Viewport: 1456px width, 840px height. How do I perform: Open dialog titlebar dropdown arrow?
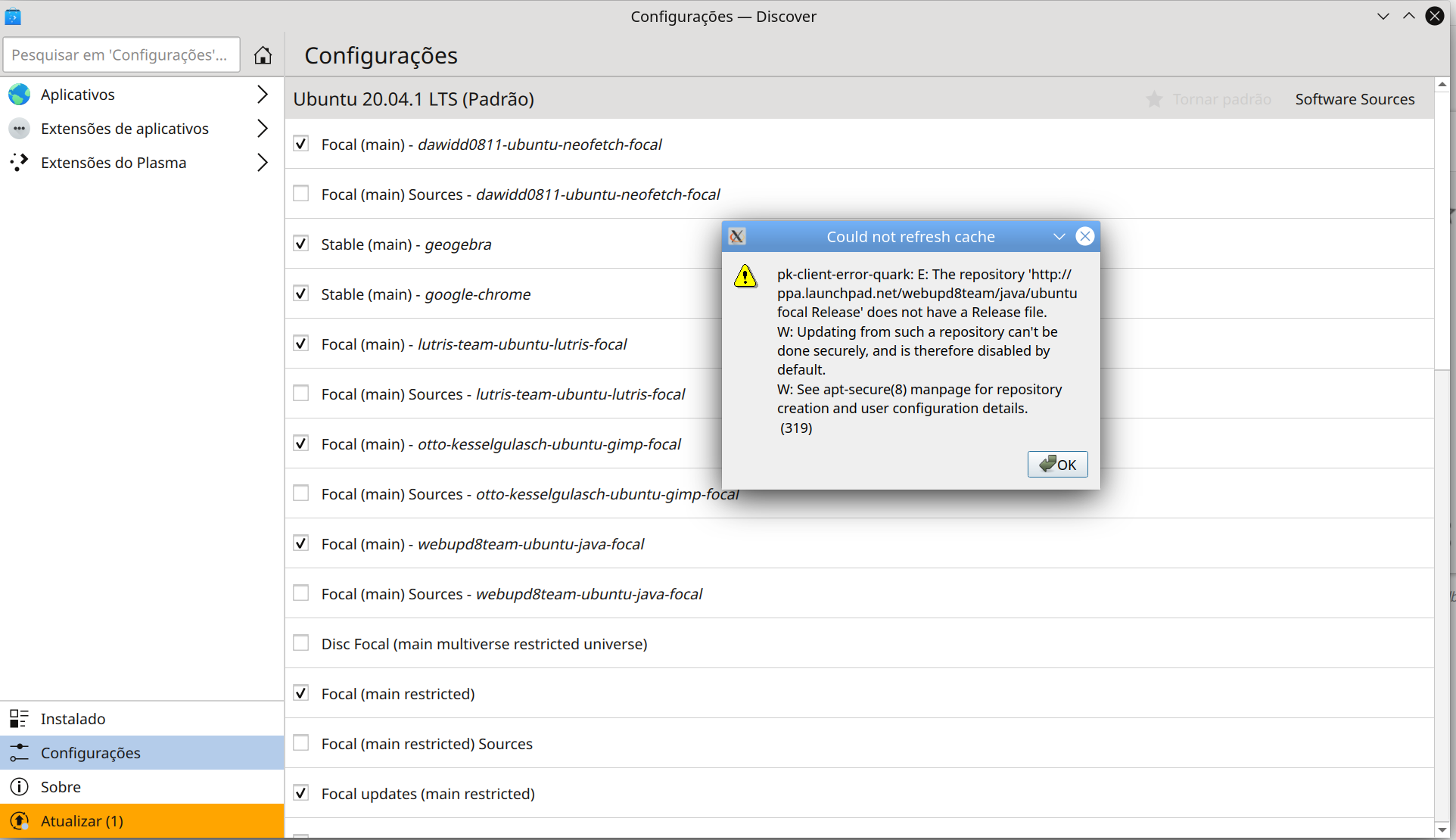point(1059,237)
